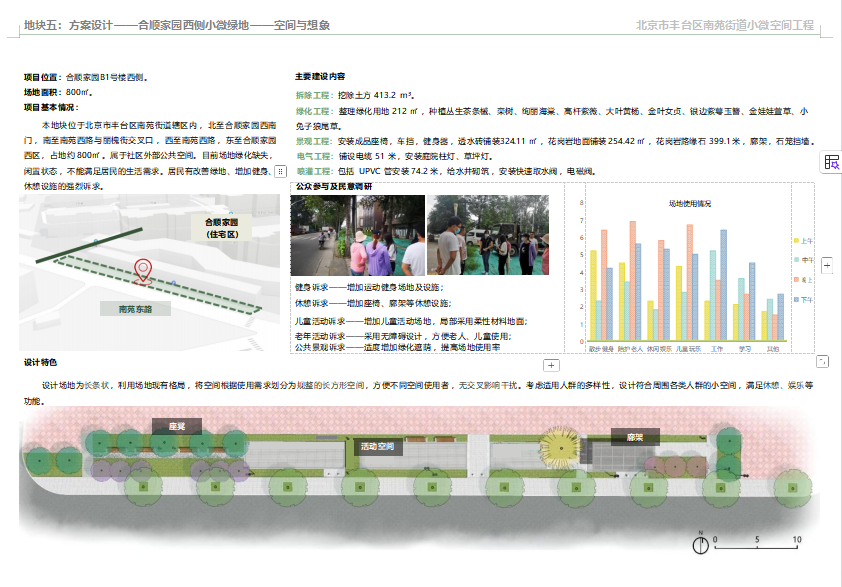
Task: Select the 上午 legend entry in chart
Action: pyautogui.click(x=806, y=241)
